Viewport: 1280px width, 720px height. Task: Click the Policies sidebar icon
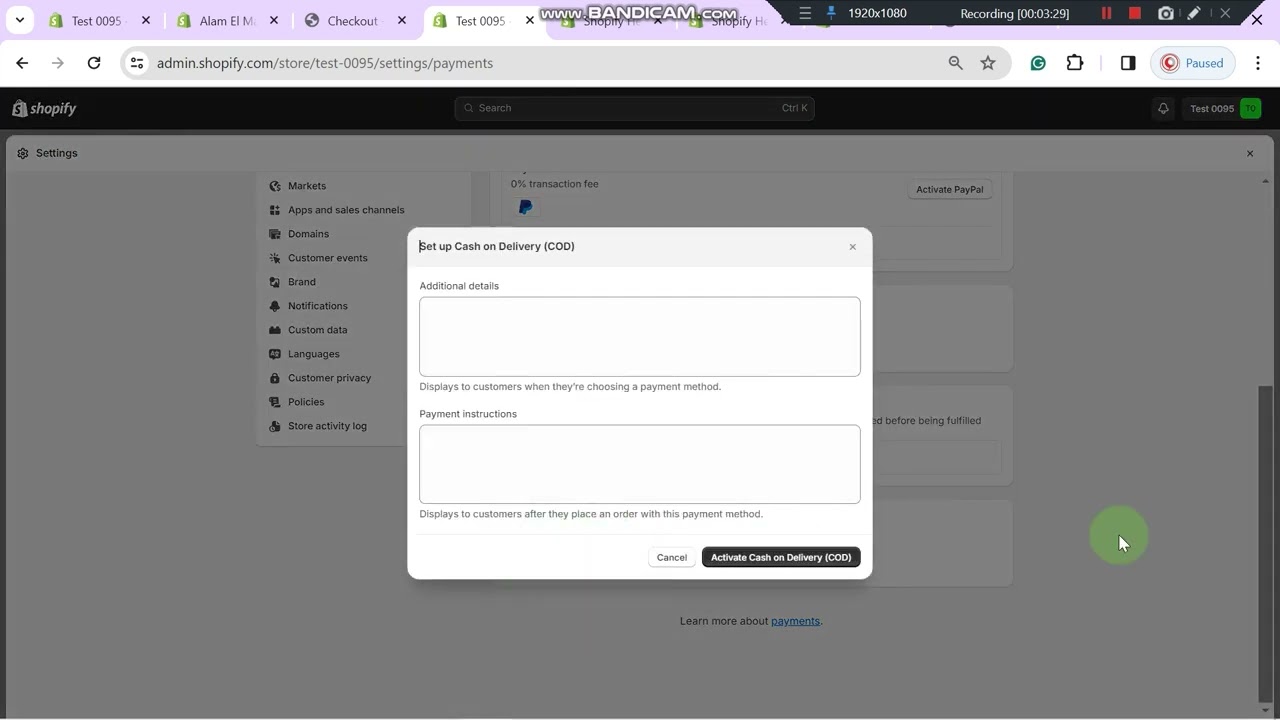point(275,402)
